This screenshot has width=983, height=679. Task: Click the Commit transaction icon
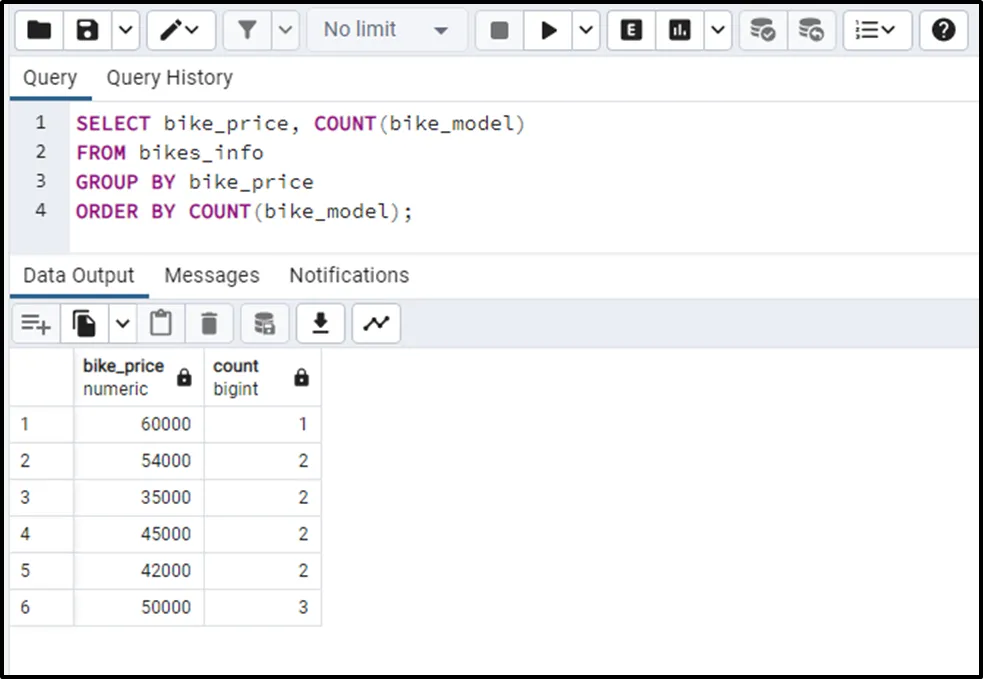click(x=763, y=30)
